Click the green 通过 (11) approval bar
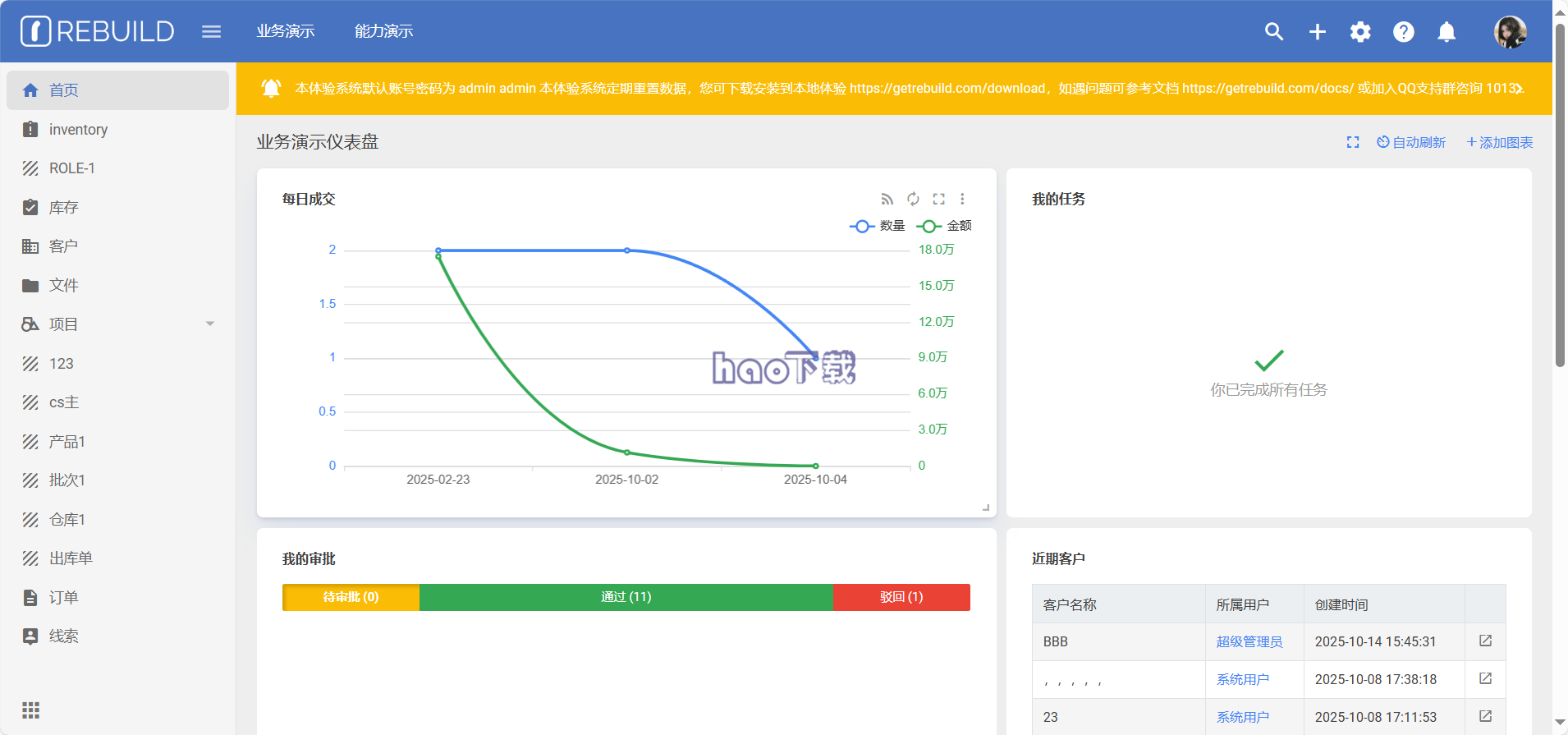Image resolution: width=1568 pixels, height=735 pixels. point(626,597)
